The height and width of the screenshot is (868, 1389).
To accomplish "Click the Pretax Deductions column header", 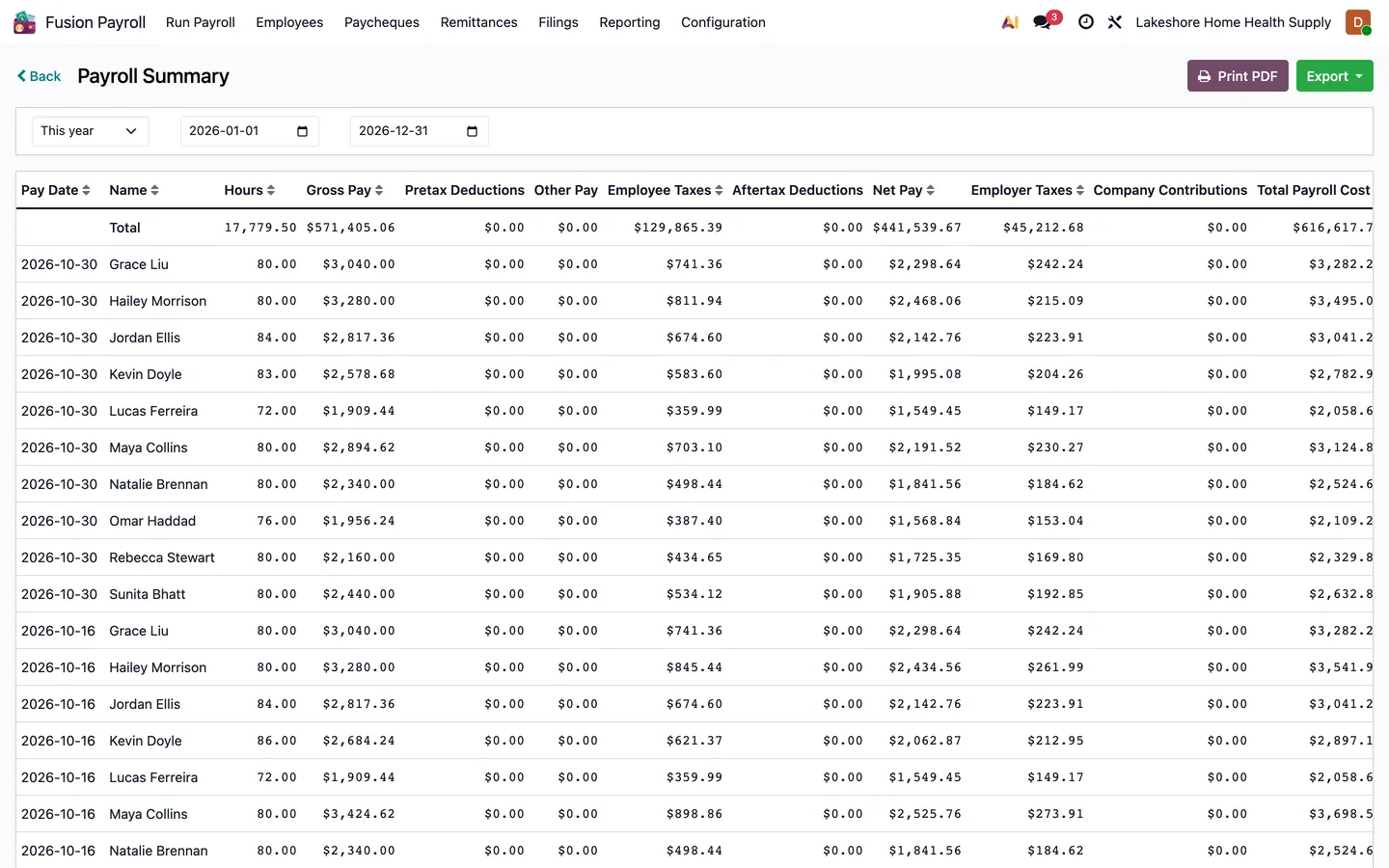I will pos(465,190).
